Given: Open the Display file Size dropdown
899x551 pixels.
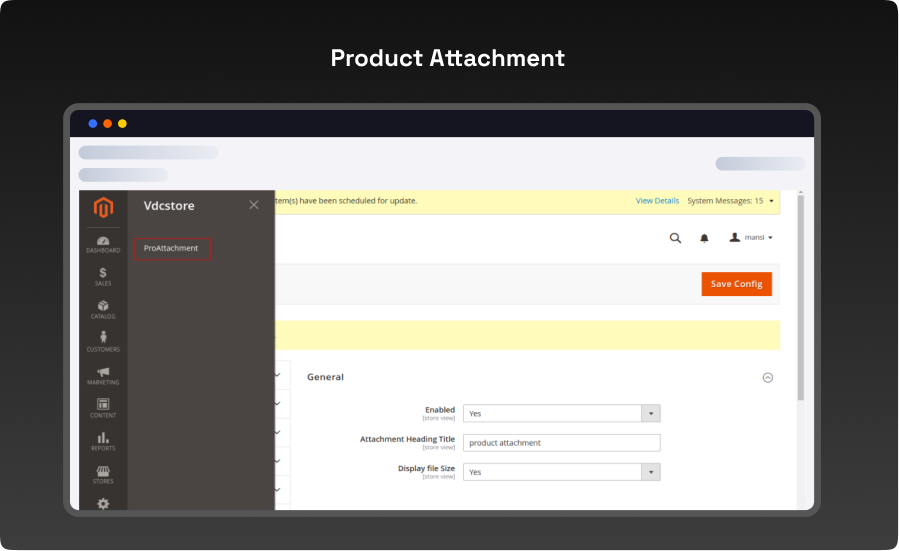Looking at the screenshot, I should point(561,472).
